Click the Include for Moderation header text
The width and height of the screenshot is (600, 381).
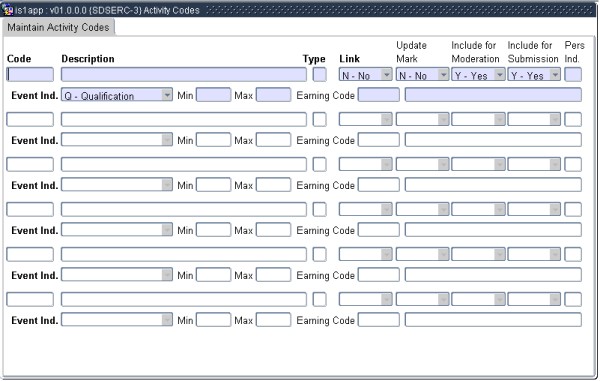coord(475,52)
